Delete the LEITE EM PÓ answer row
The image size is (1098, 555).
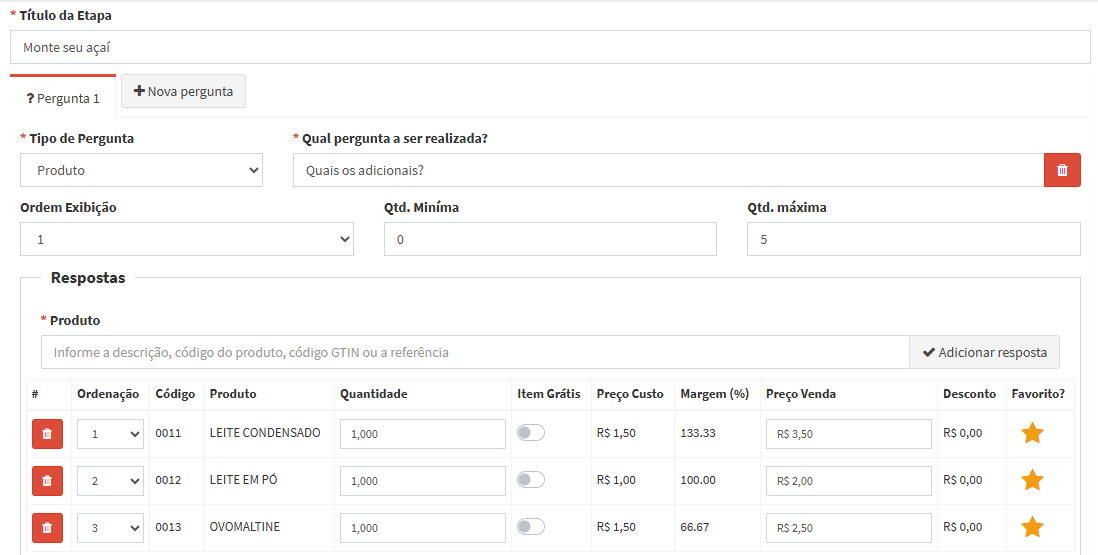coord(47,481)
